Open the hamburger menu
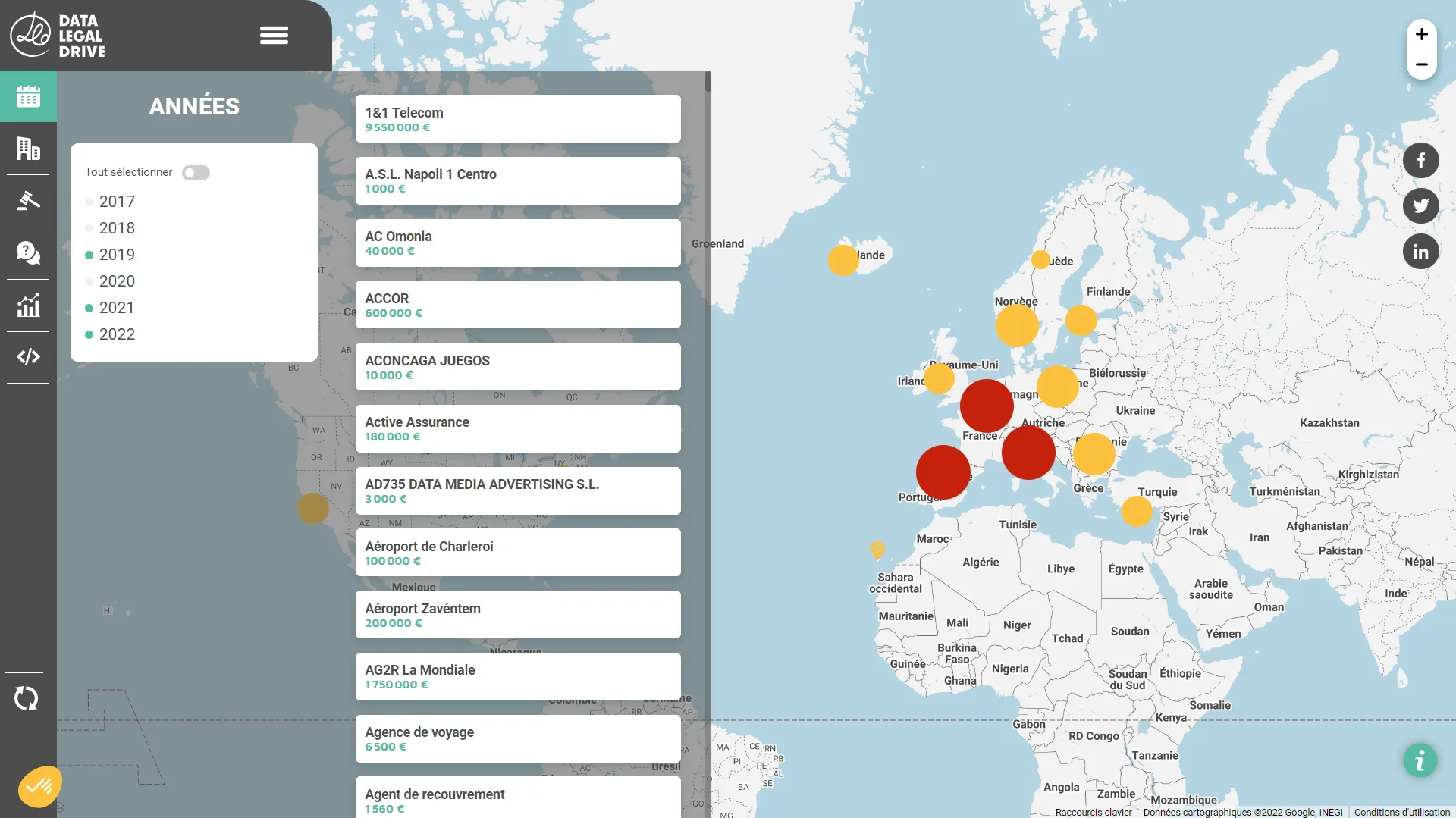The height and width of the screenshot is (818, 1456). pos(274,35)
